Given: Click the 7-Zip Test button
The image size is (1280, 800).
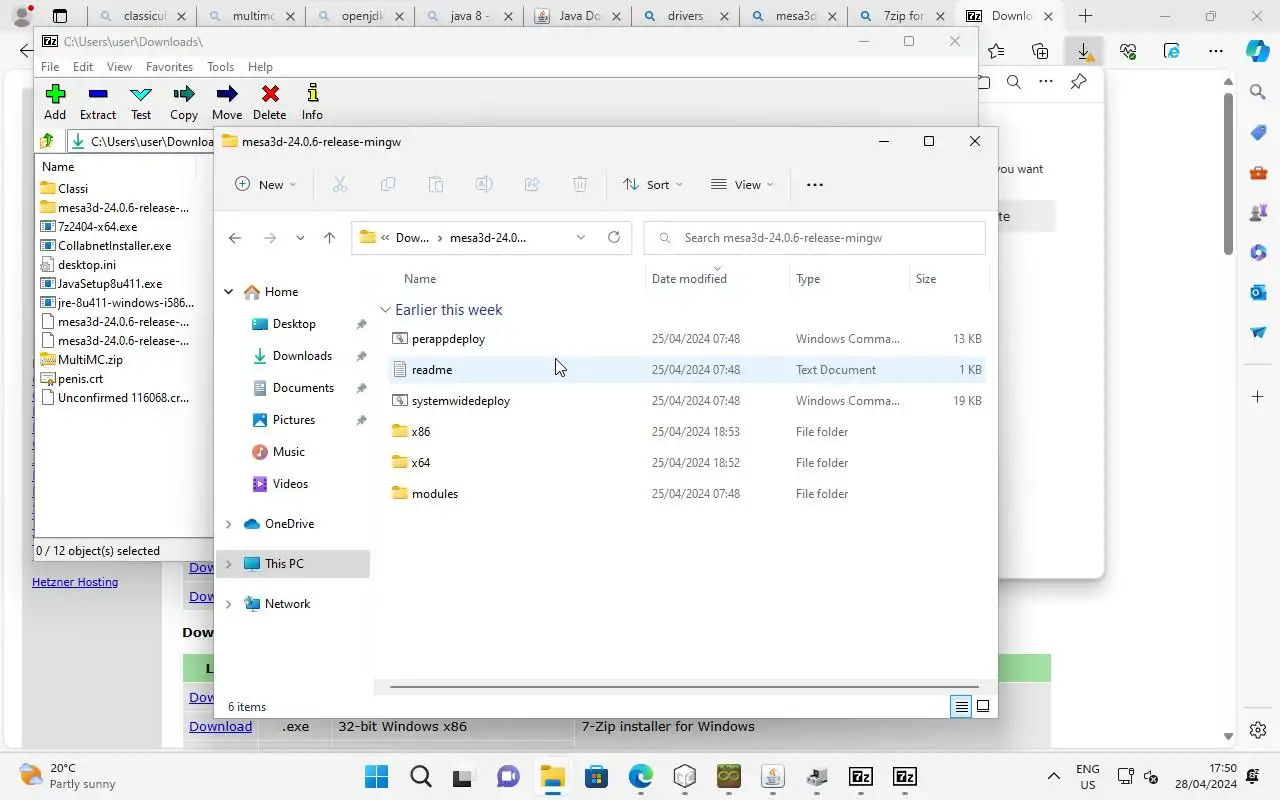Looking at the screenshot, I should 141,102.
